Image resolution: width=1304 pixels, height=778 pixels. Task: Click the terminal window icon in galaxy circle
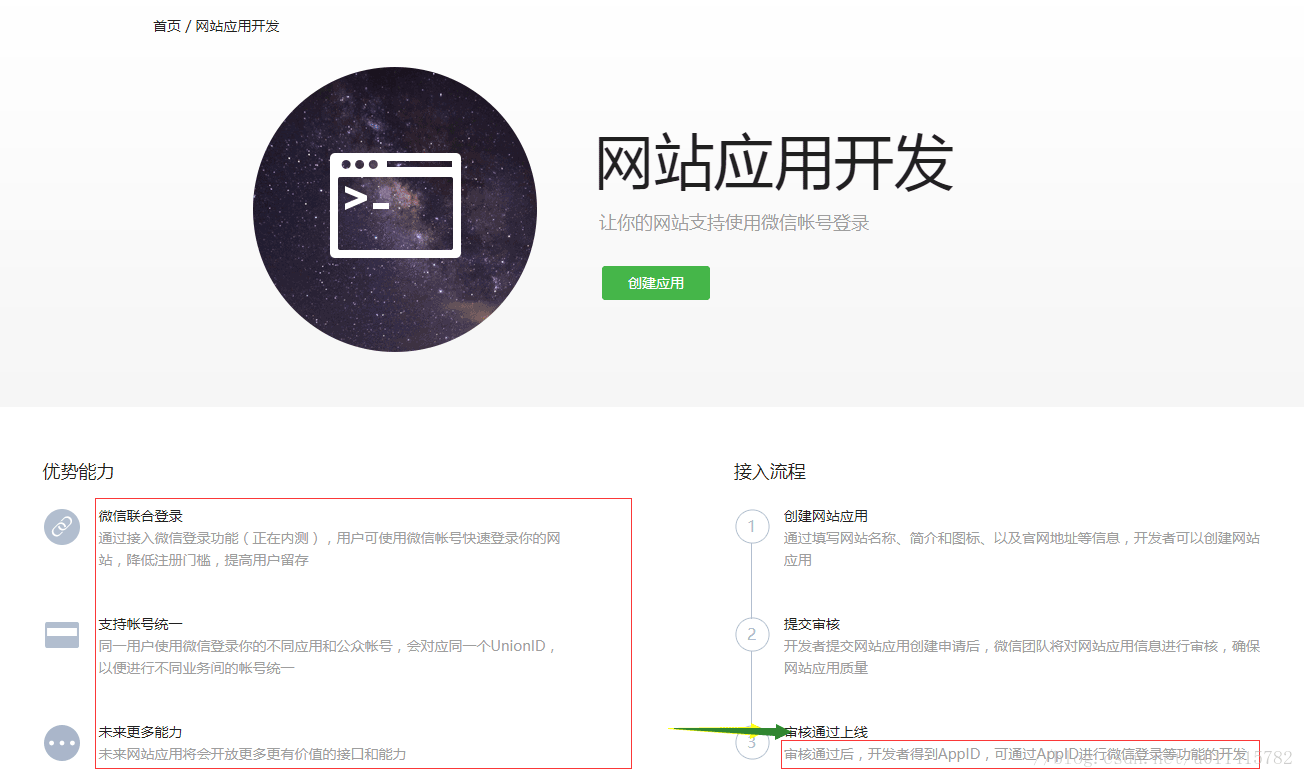tap(395, 206)
